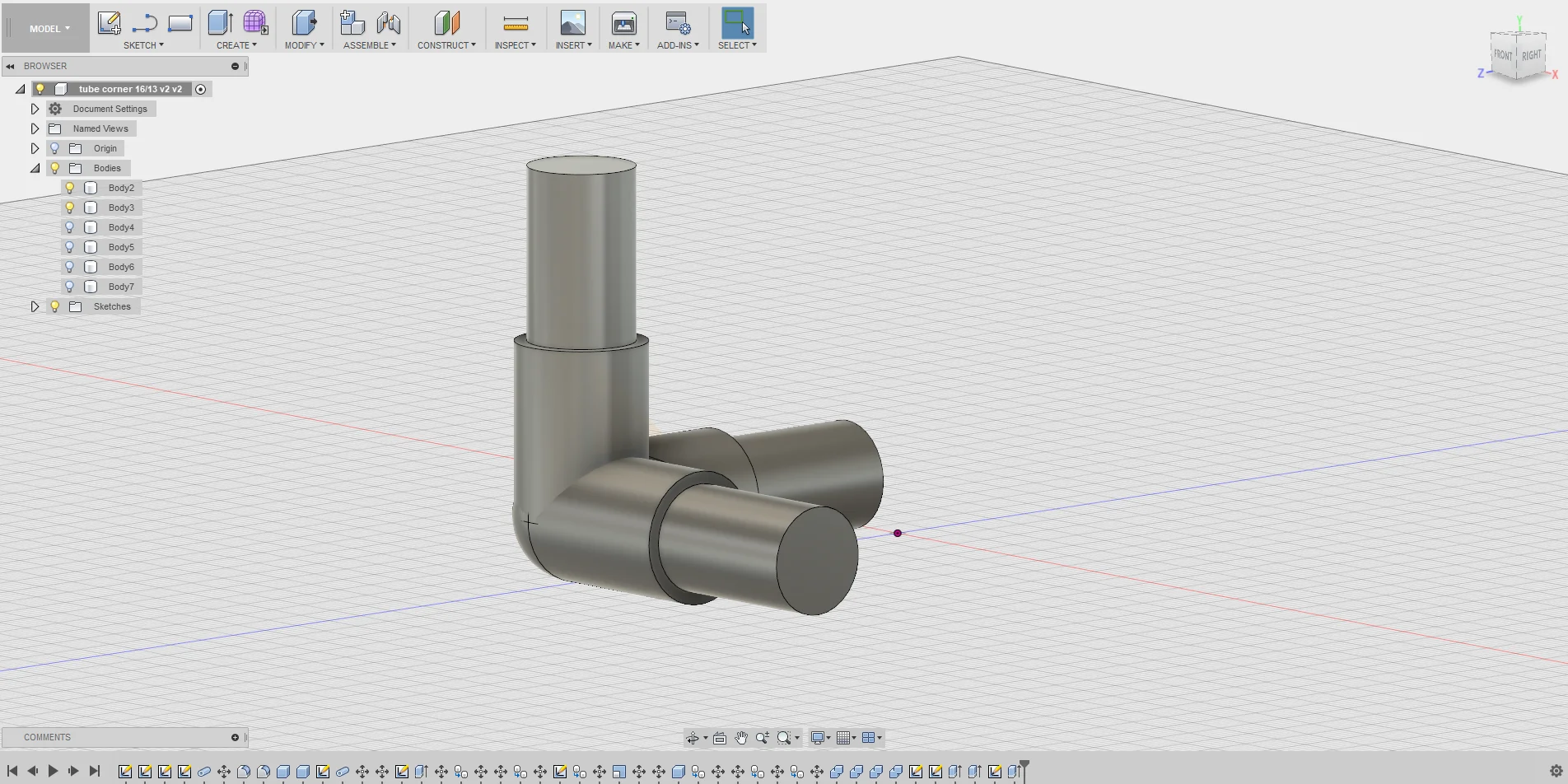Expand the Document Settings node
1568x784 pixels.
[x=35, y=109]
